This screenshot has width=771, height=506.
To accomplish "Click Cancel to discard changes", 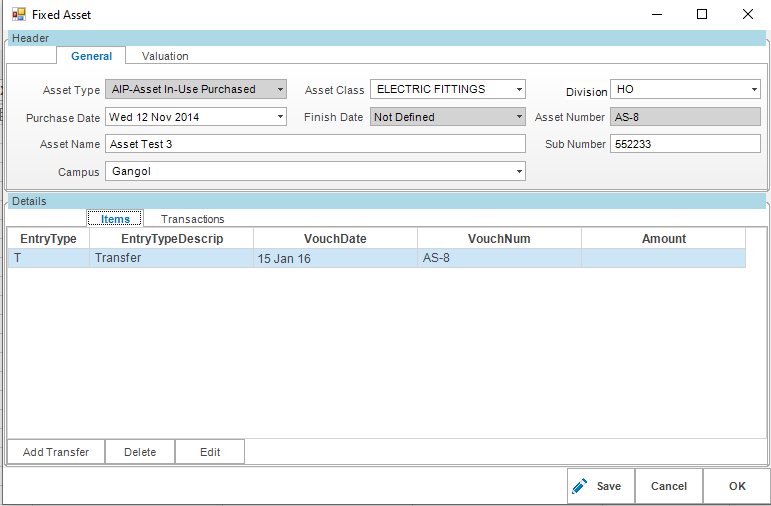I will (669, 486).
